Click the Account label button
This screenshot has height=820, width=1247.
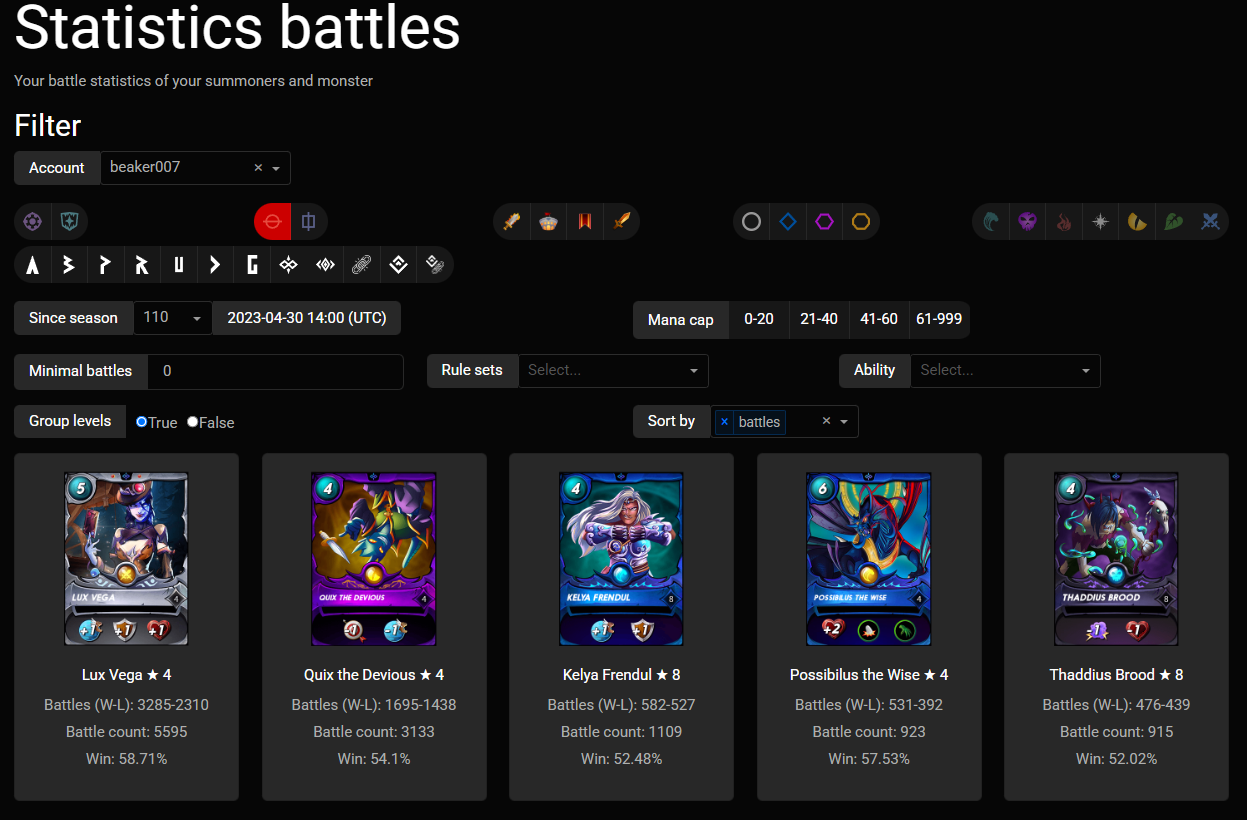click(57, 168)
